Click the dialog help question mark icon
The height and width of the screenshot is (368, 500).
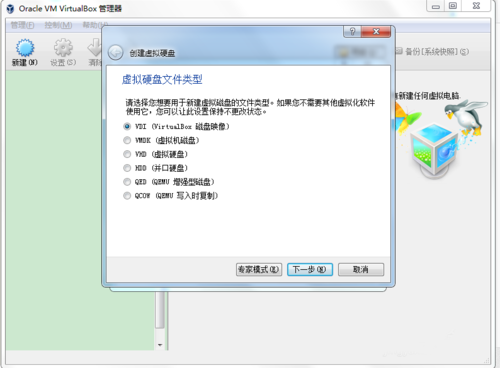(352, 32)
